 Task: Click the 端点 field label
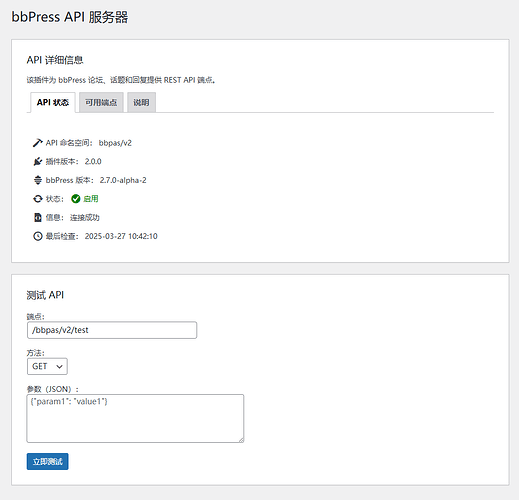[x=35, y=316]
